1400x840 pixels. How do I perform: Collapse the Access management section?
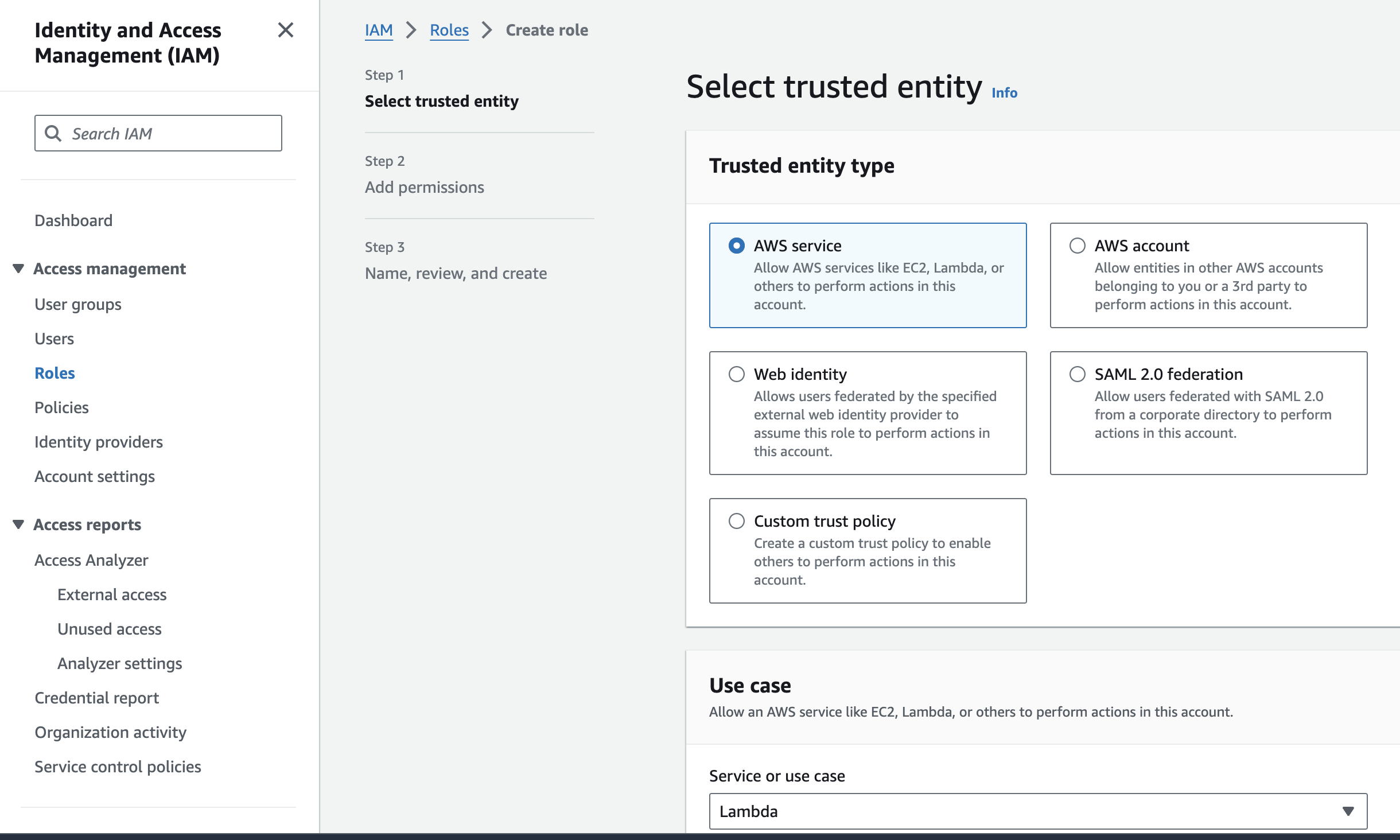(18, 269)
